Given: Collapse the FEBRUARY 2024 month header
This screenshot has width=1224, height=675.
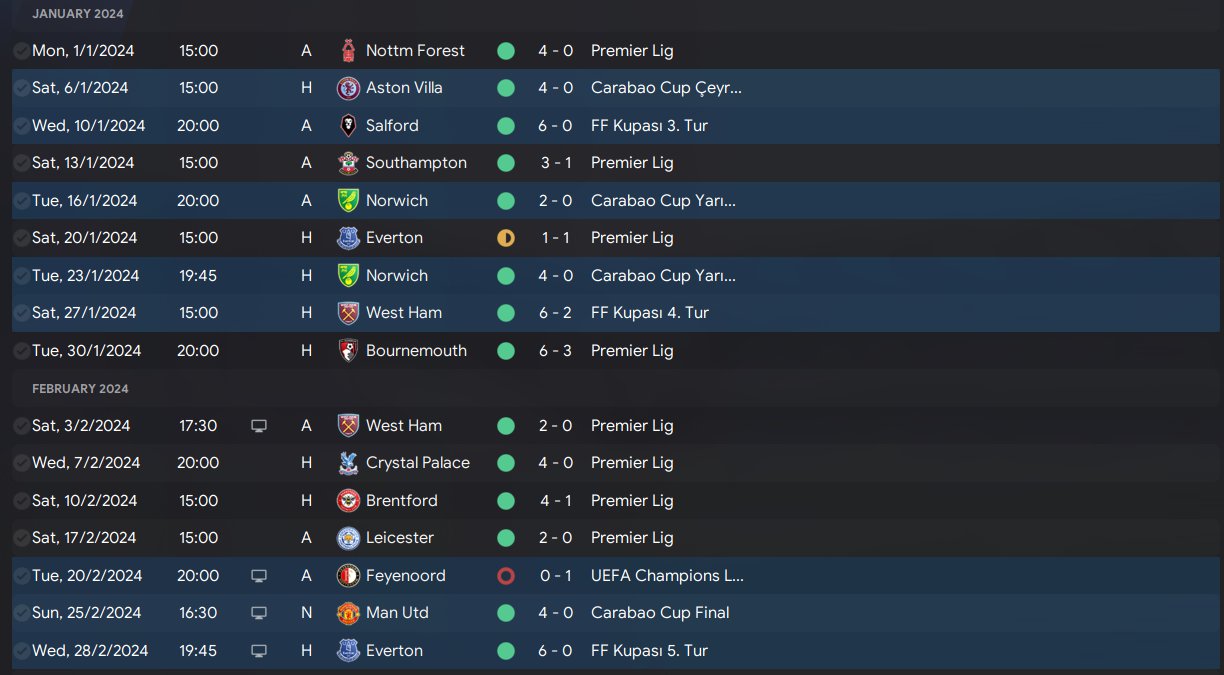Looking at the screenshot, I should pos(80,389).
